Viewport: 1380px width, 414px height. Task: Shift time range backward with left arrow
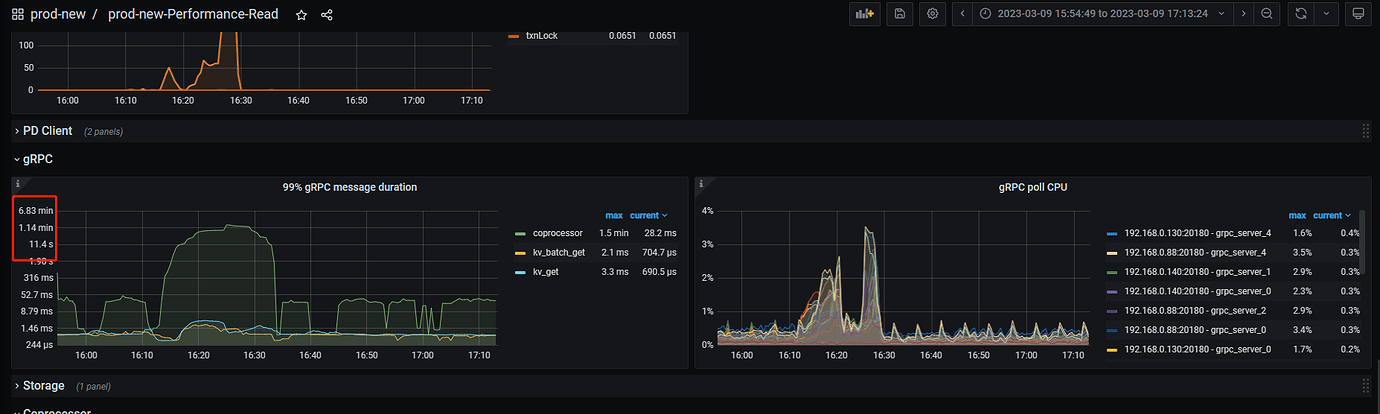962,14
